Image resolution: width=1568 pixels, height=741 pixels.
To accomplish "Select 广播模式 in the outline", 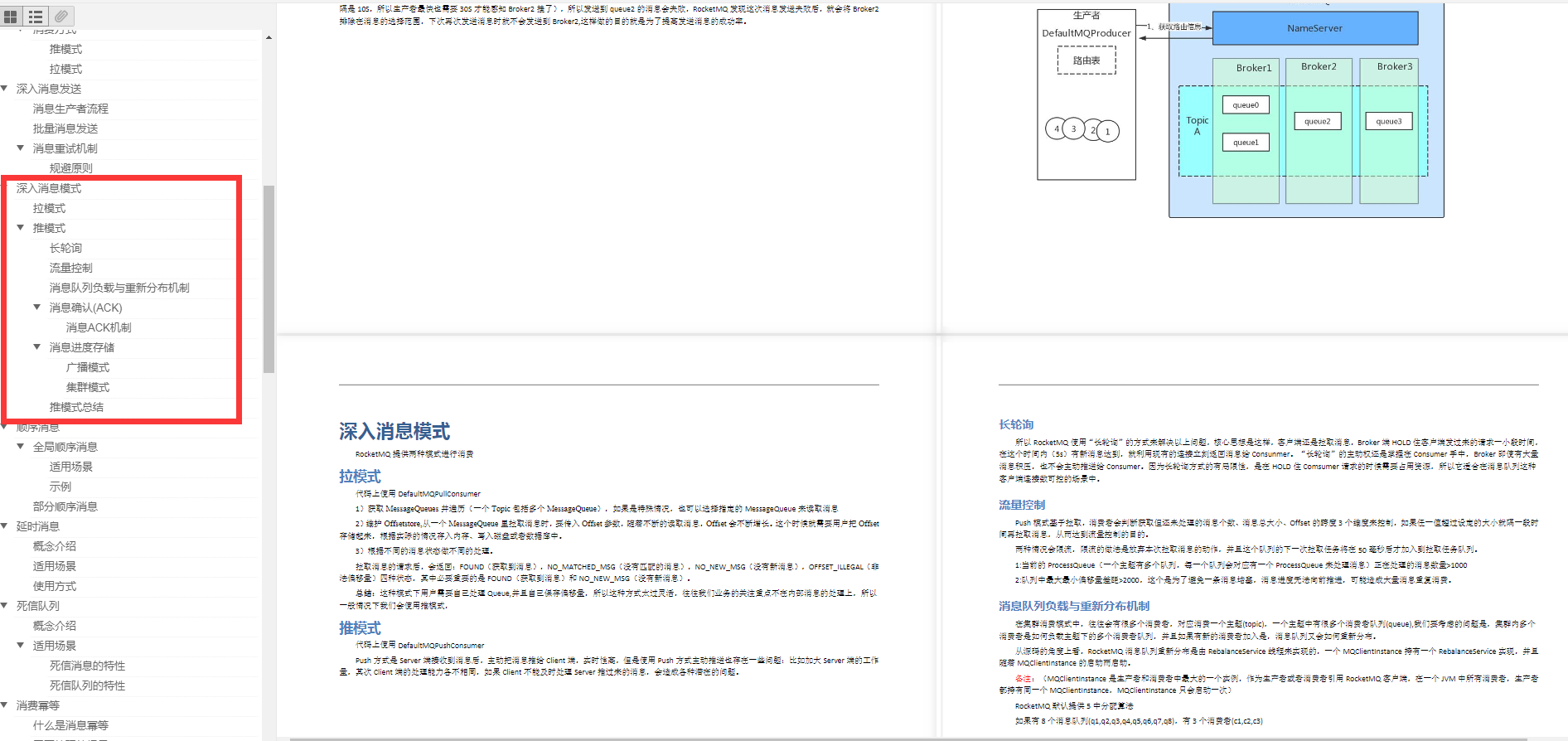I will click(88, 367).
